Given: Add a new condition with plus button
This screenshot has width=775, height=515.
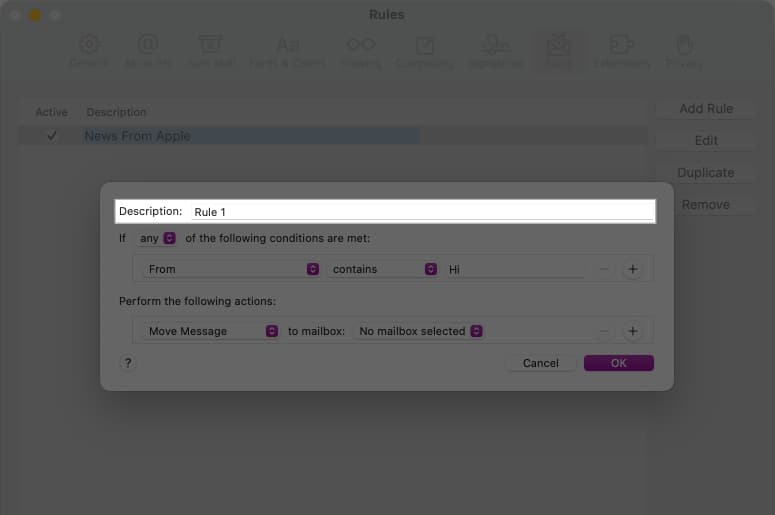Looking at the screenshot, I should (x=633, y=269).
